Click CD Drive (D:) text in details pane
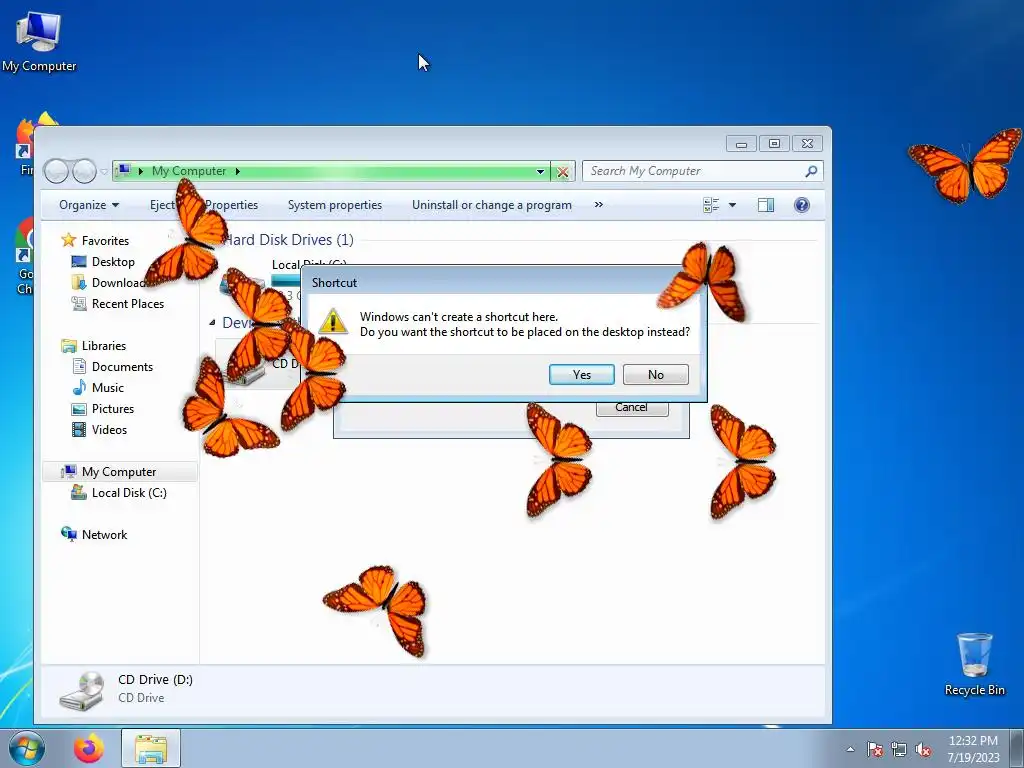1024x768 pixels. [x=155, y=680]
